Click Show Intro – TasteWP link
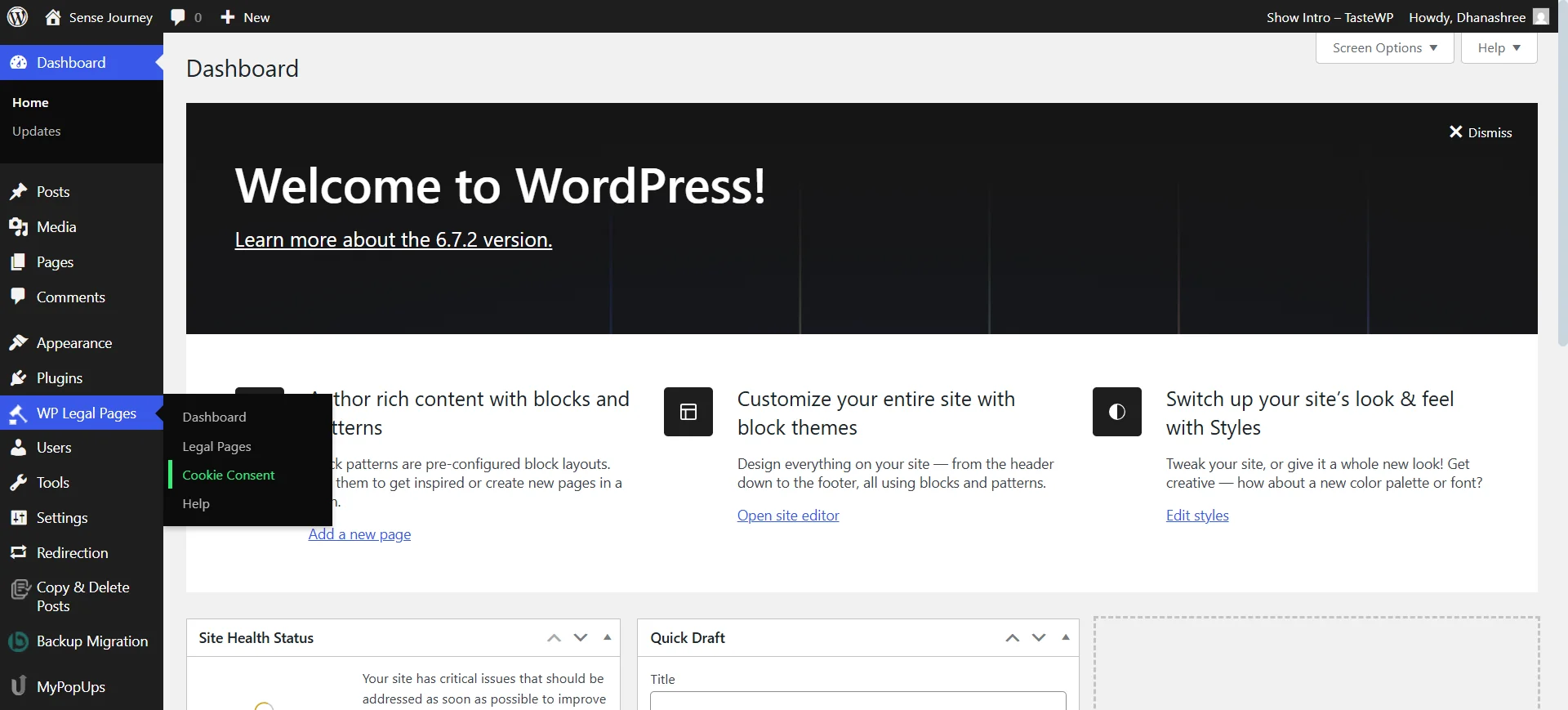 [1330, 17]
